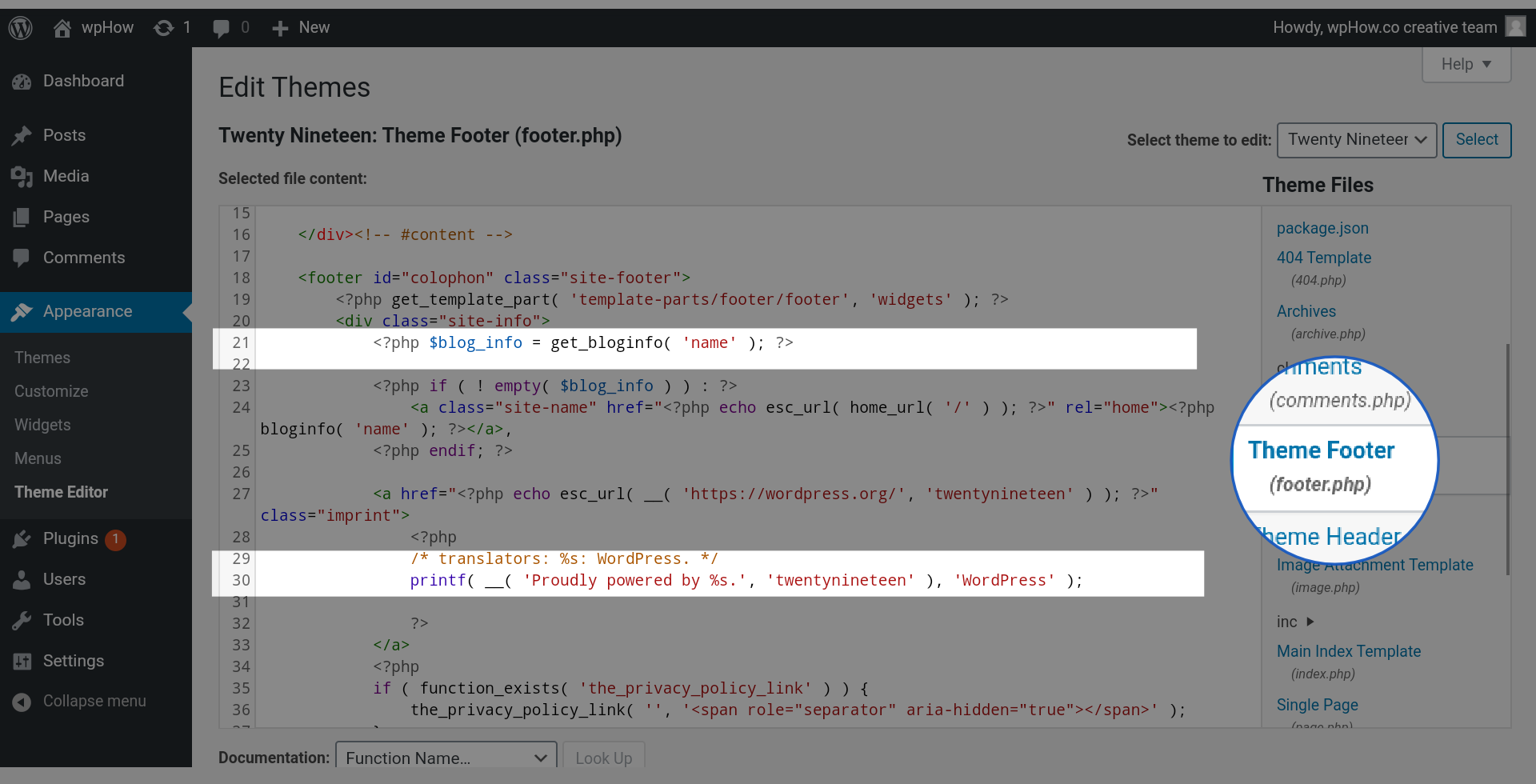The image size is (1536, 784).
Task: Click the Media library icon
Action: [22, 177]
